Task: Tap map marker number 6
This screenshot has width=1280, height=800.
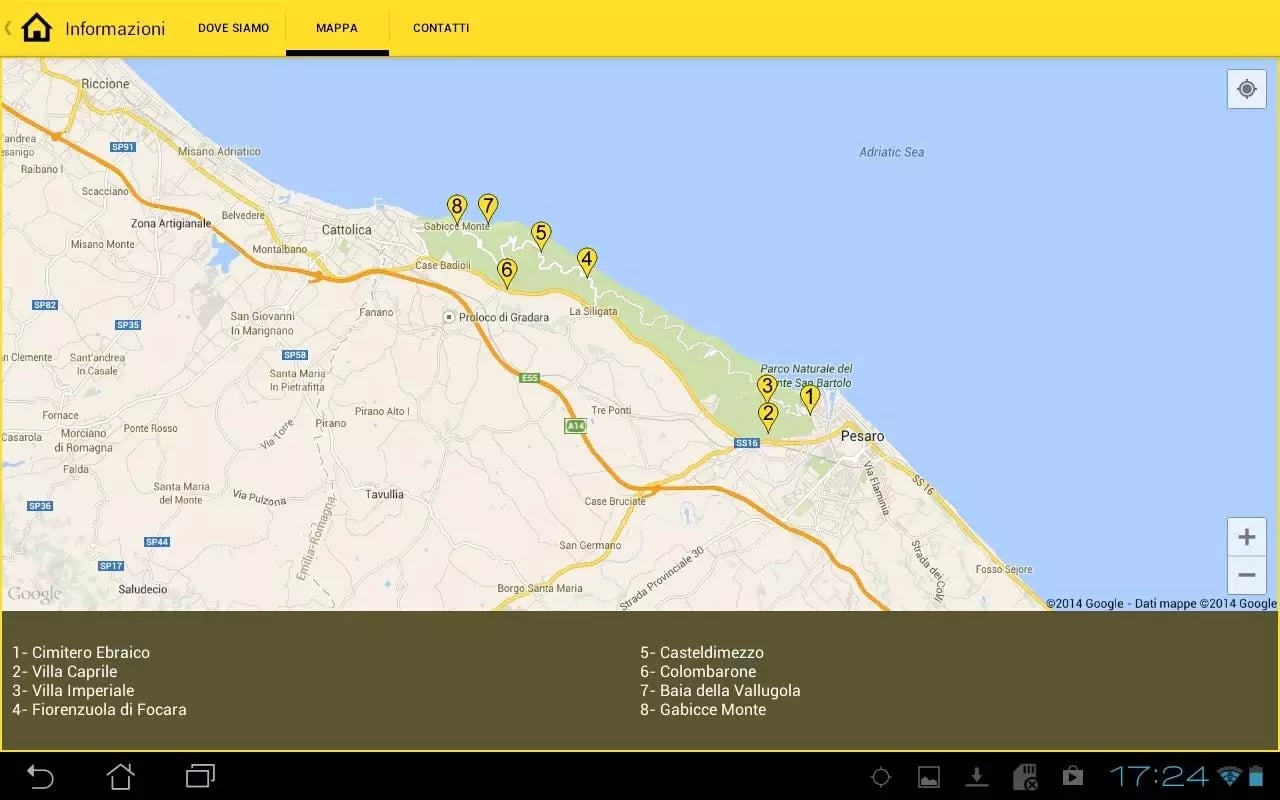Action: click(x=507, y=274)
